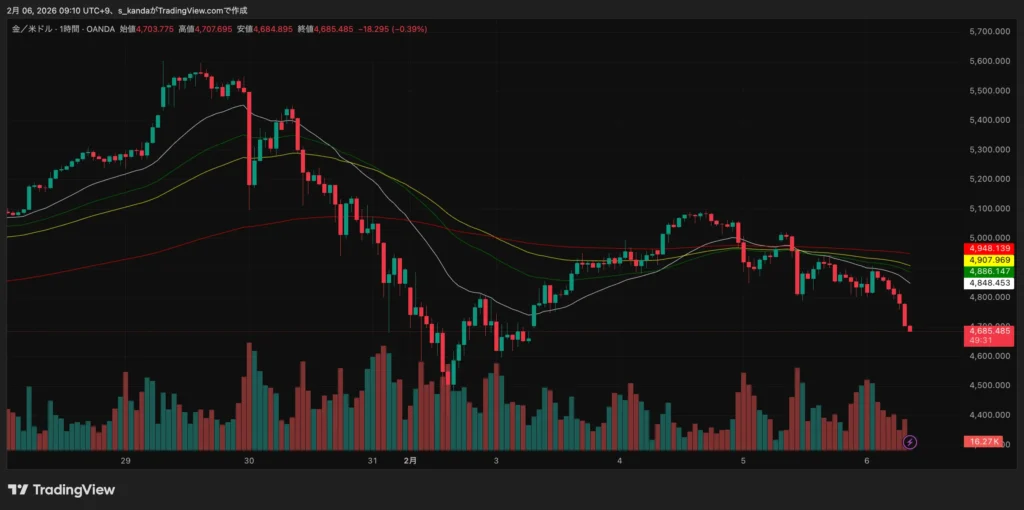The height and width of the screenshot is (510, 1024).
Task: Click the date 6 on time axis
Action: coord(867,461)
